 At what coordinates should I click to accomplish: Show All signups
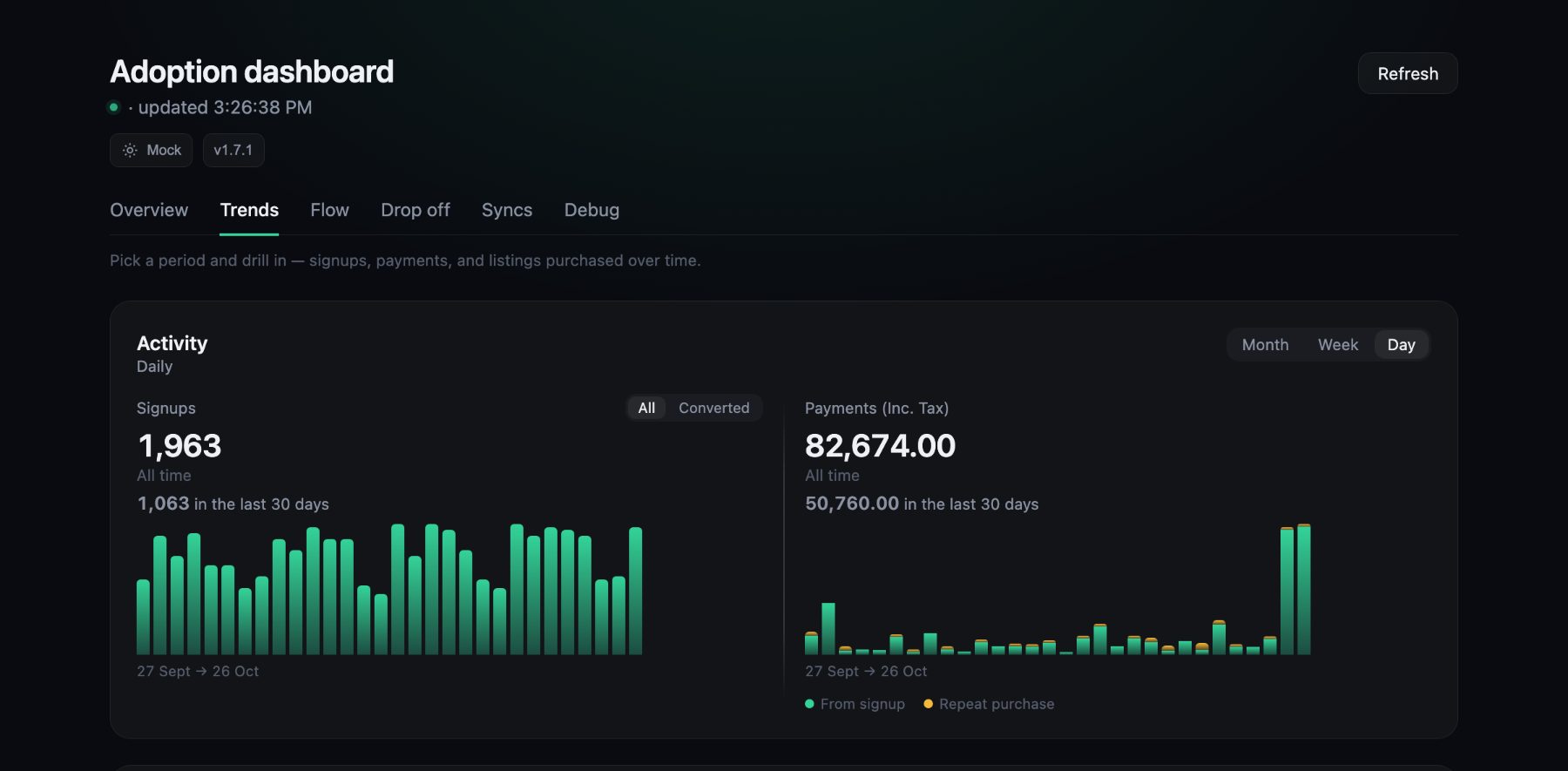click(646, 408)
